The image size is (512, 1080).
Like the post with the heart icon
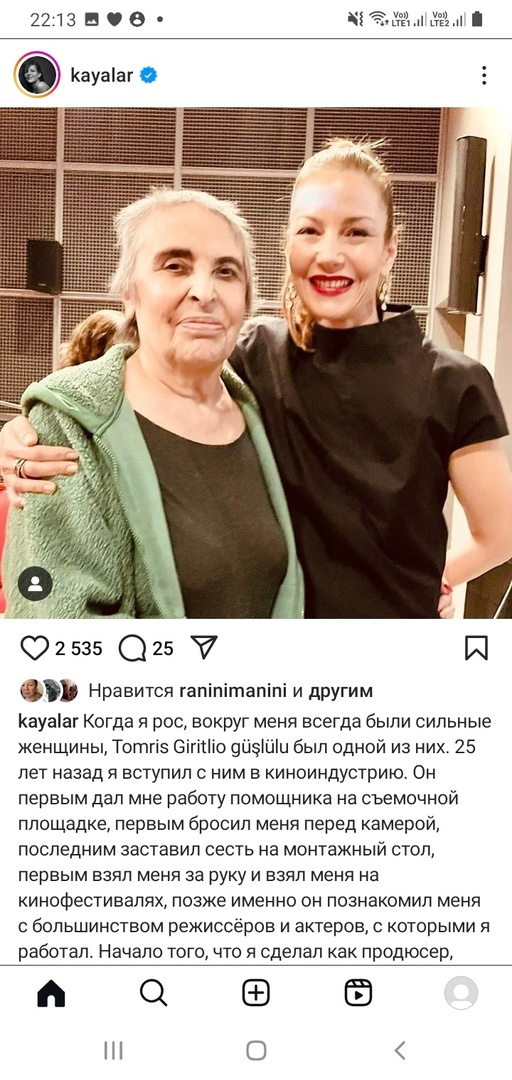[34, 648]
